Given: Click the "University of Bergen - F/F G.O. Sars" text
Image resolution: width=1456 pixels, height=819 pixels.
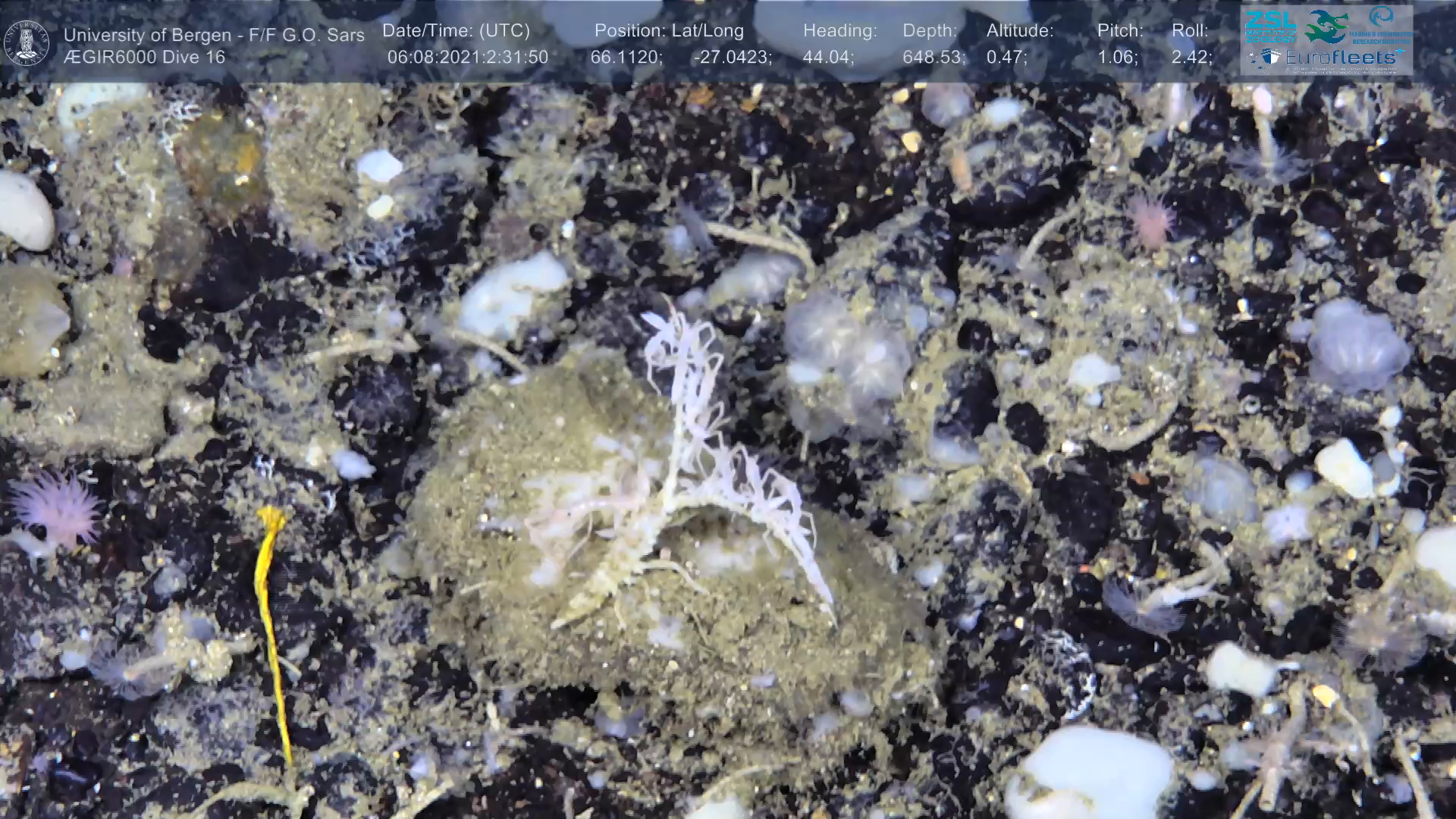Looking at the screenshot, I should [214, 35].
